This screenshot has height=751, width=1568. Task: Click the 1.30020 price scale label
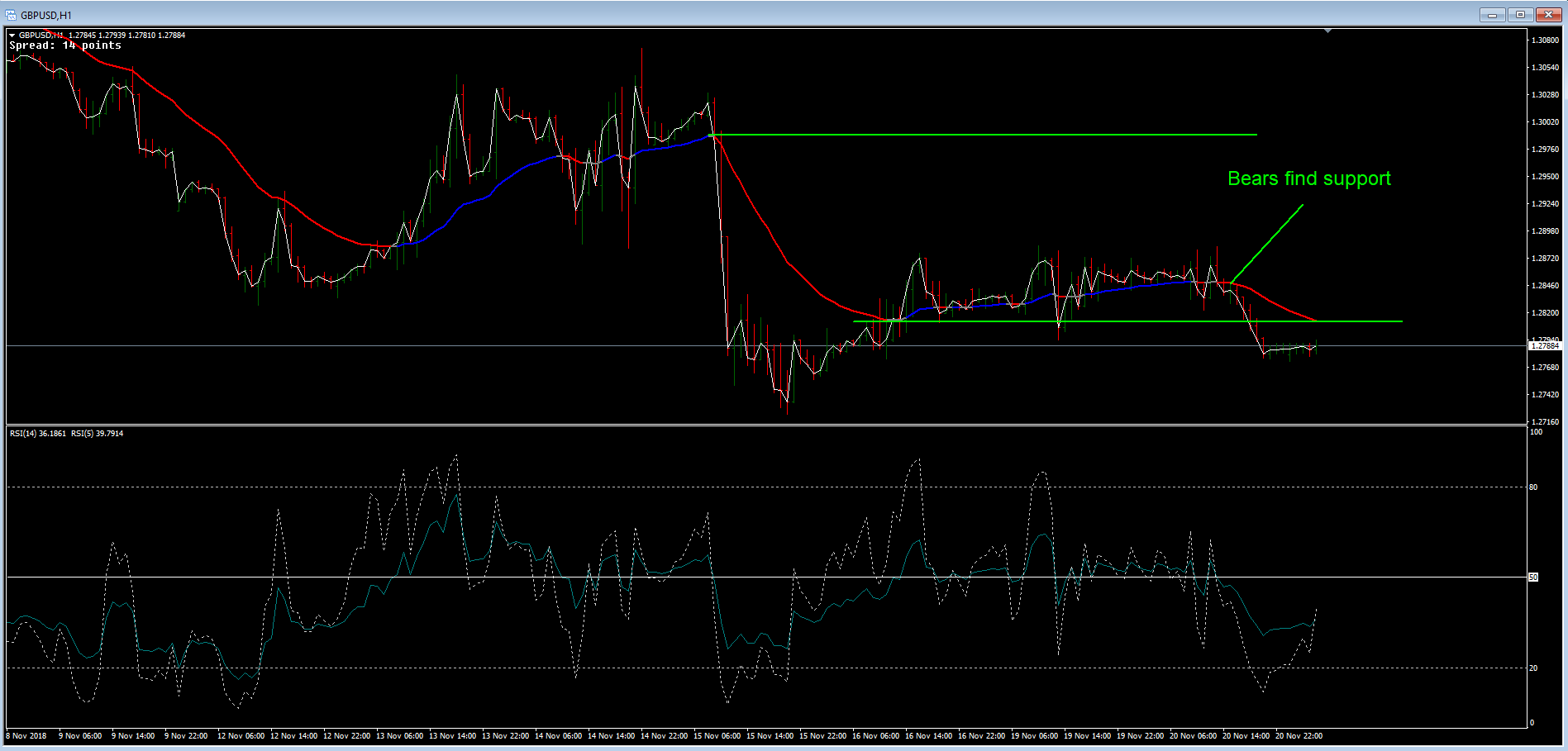[x=1545, y=121]
